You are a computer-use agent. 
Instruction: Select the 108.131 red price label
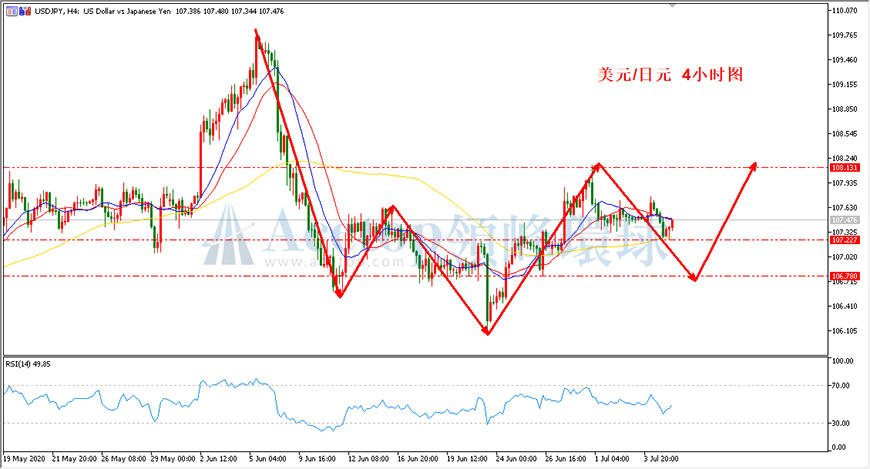coord(844,168)
